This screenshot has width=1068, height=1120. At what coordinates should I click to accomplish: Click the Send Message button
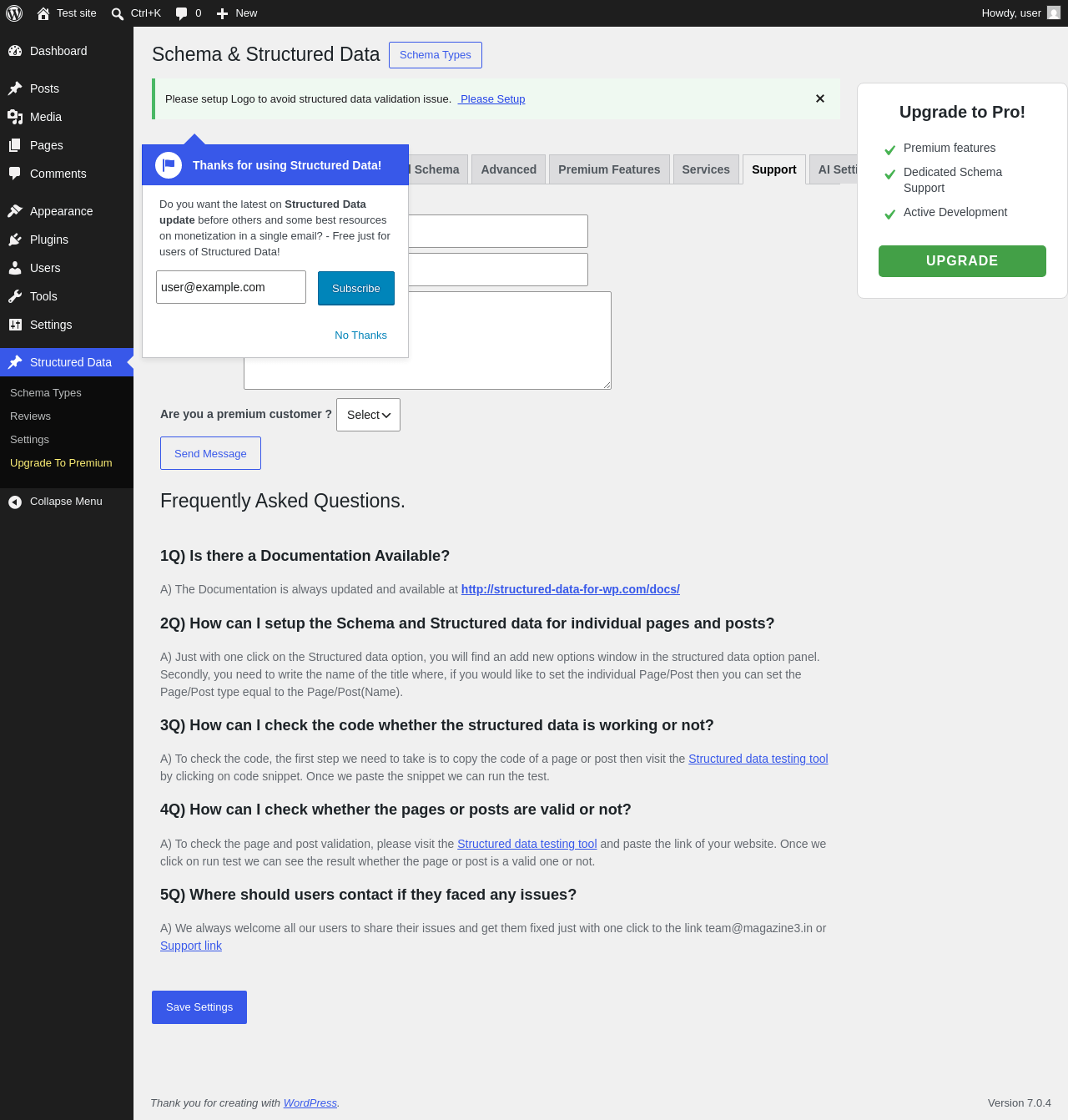[210, 453]
